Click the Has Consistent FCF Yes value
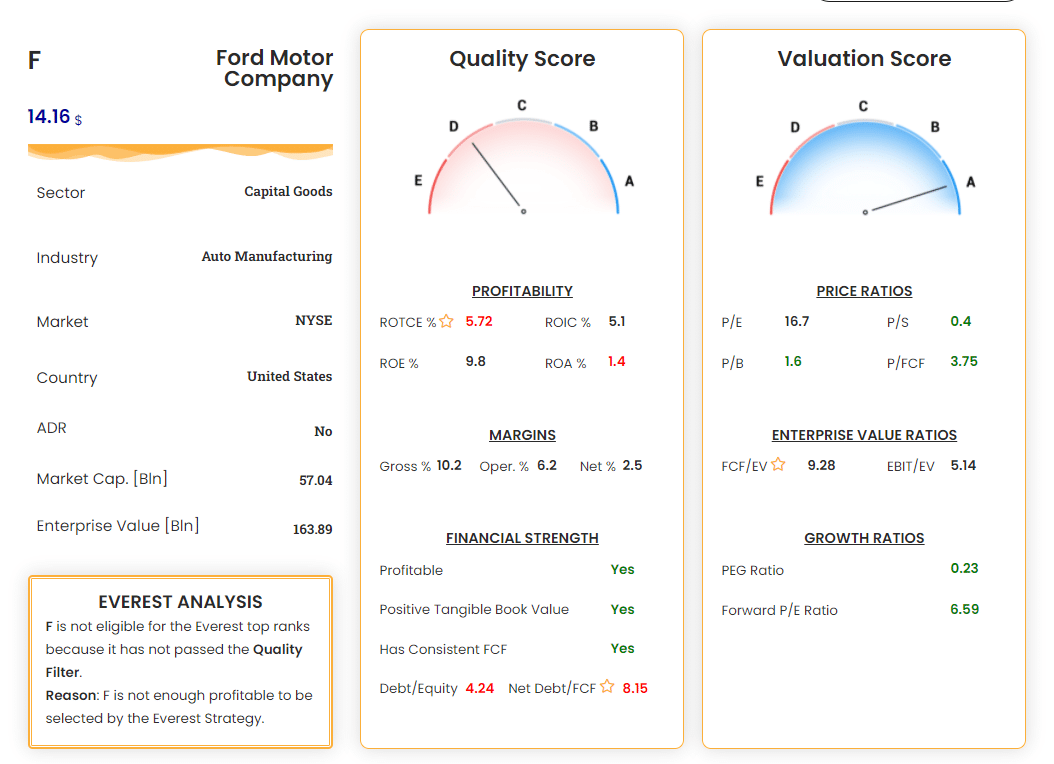Image resolution: width=1054 pixels, height=764 pixels. pyautogui.click(x=622, y=648)
